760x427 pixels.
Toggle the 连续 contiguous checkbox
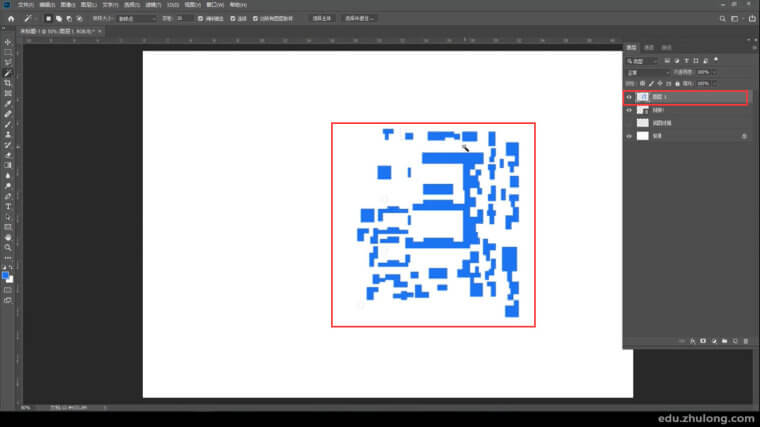click(x=233, y=18)
